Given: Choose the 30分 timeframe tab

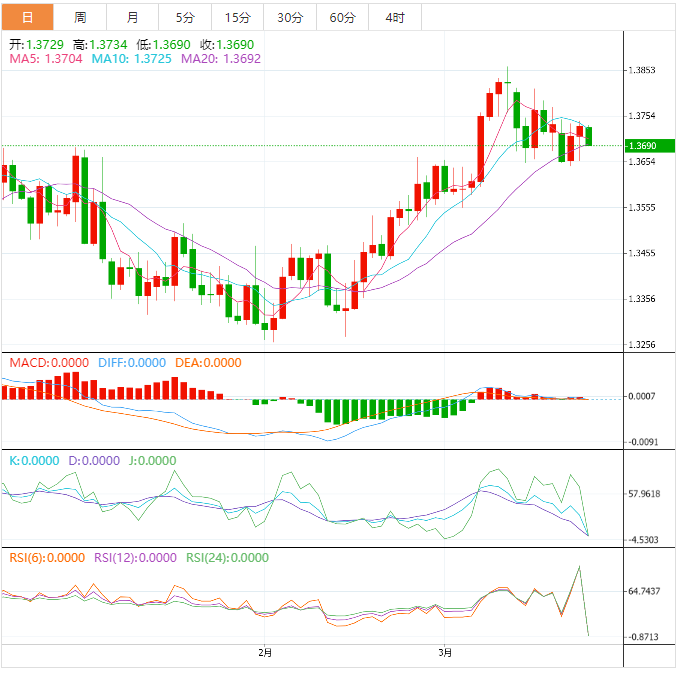Looking at the screenshot, I should (290, 17).
